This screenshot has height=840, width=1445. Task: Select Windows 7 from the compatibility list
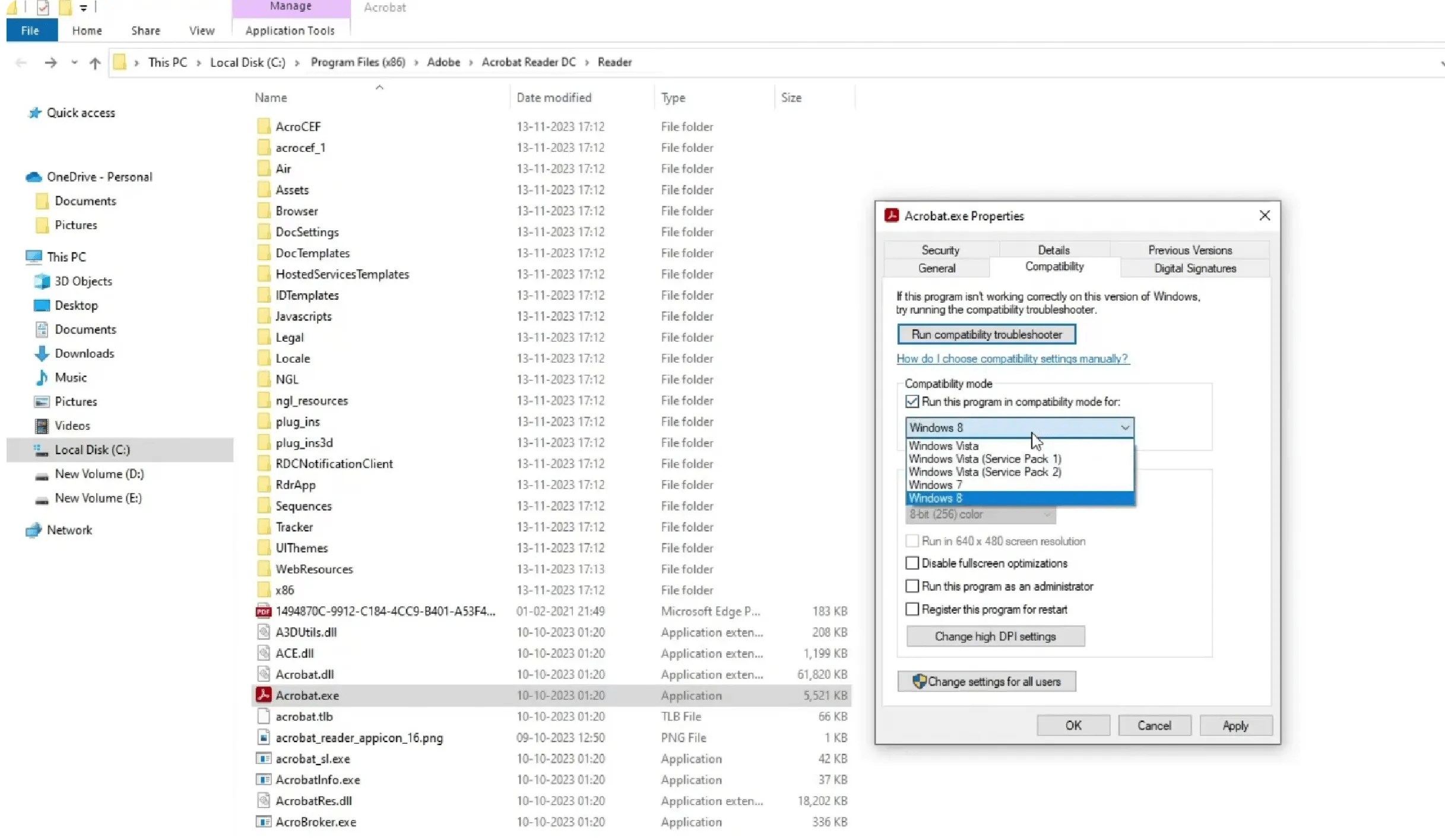pyautogui.click(x=936, y=484)
